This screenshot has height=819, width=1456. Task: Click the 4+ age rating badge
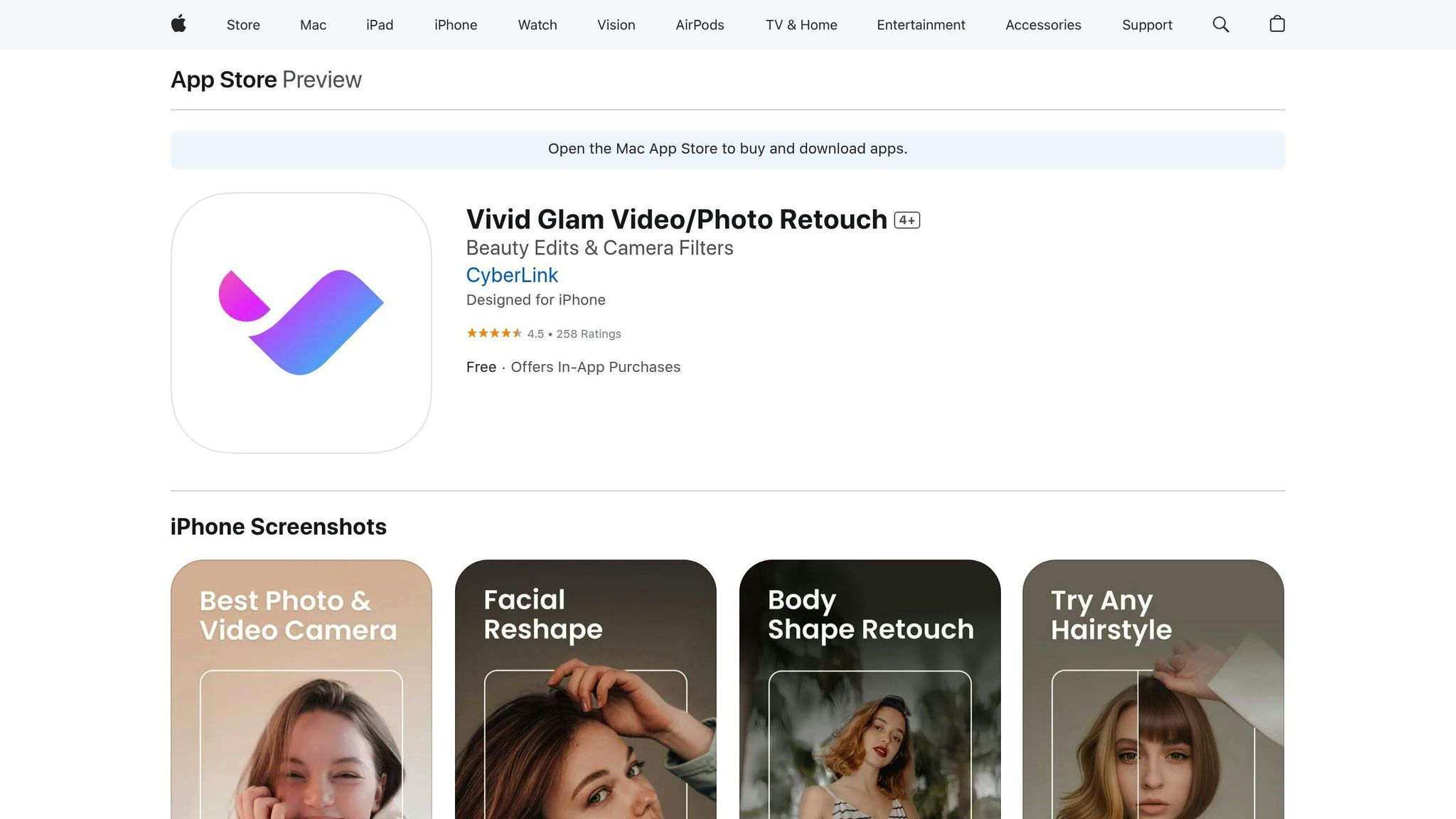[x=907, y=220]
